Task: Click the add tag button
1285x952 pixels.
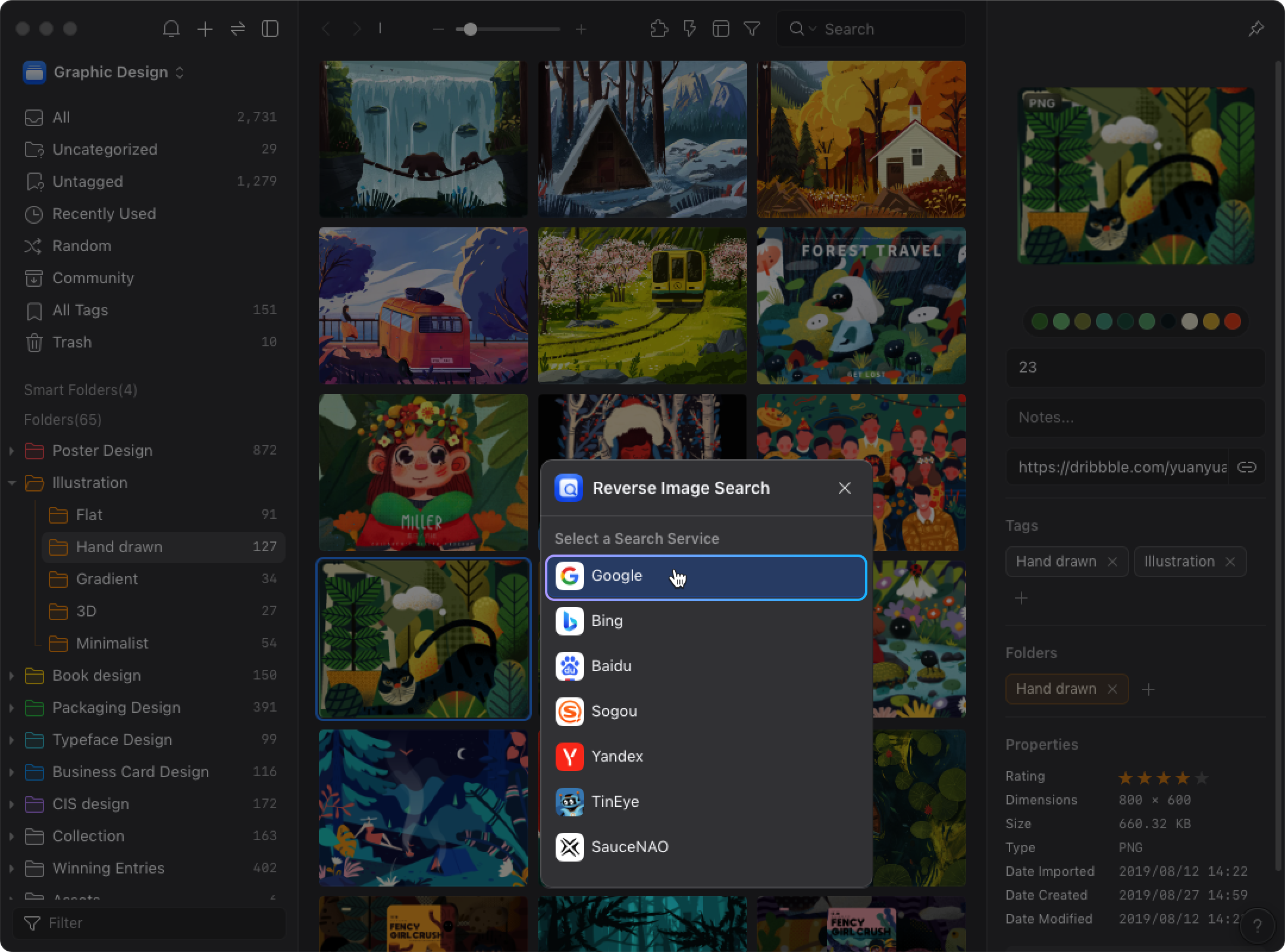Action: pos(1021,598)
